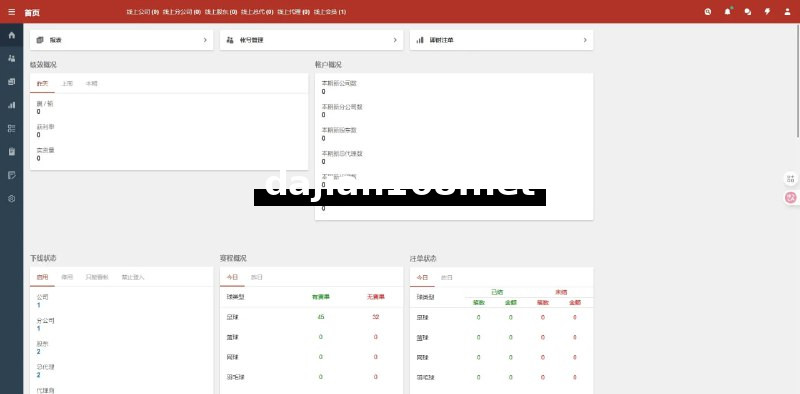This screenshot has height=394, width=800.
Task: Open the account users icon in sidebar
Action: pos(12,58)
